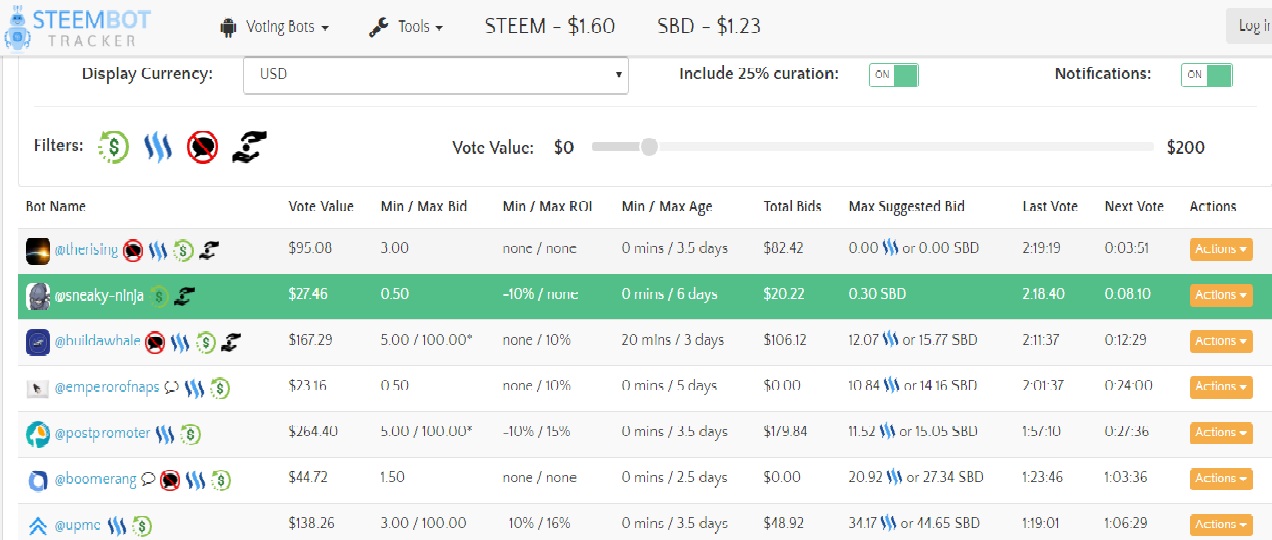Viewport: 1272px width, 540px height.
Task: Click the Max Suggested Bid column header
Action: tap(907, 206)
